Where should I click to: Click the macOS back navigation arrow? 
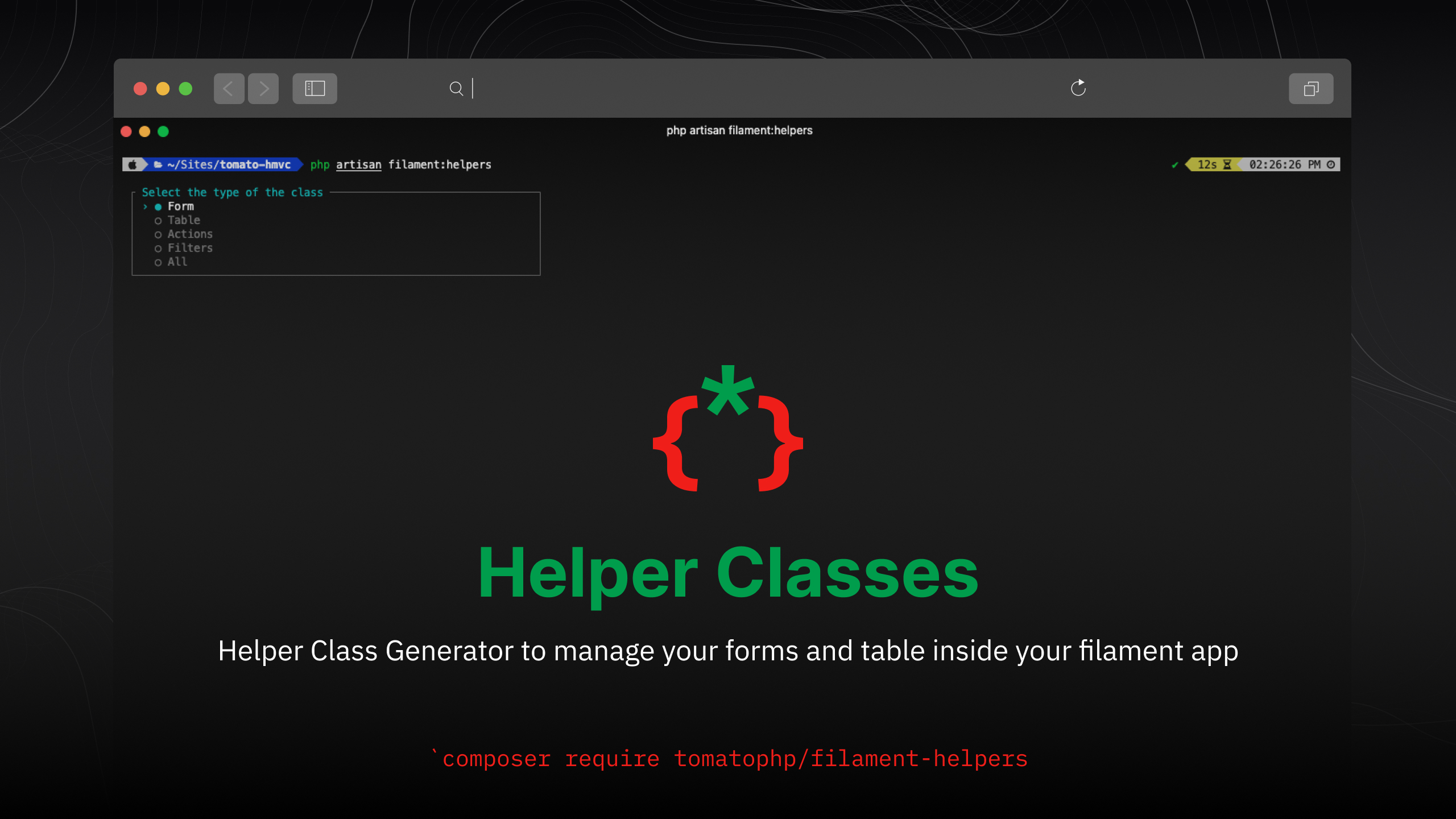pos(228,88)
